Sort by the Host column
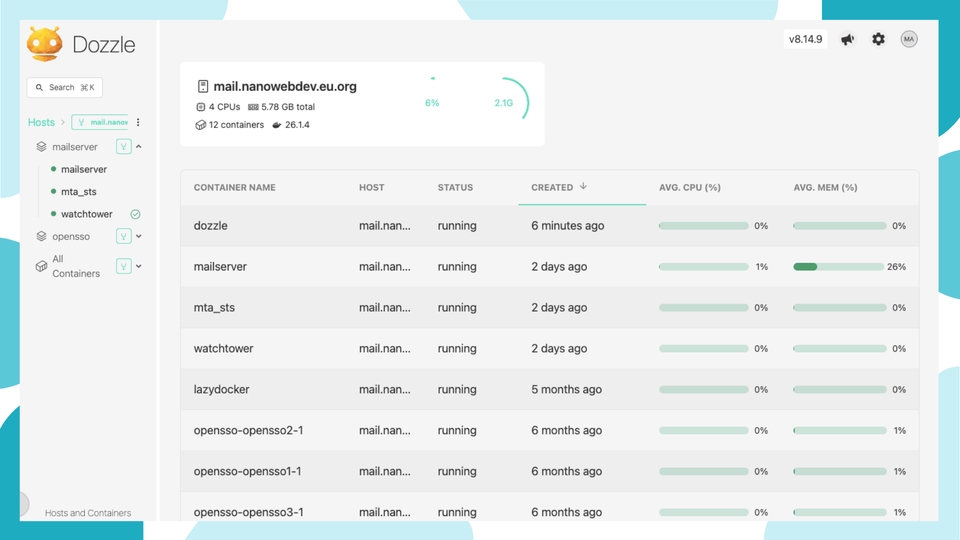Viewport: 960px width, 540px height. pos(372,187)
